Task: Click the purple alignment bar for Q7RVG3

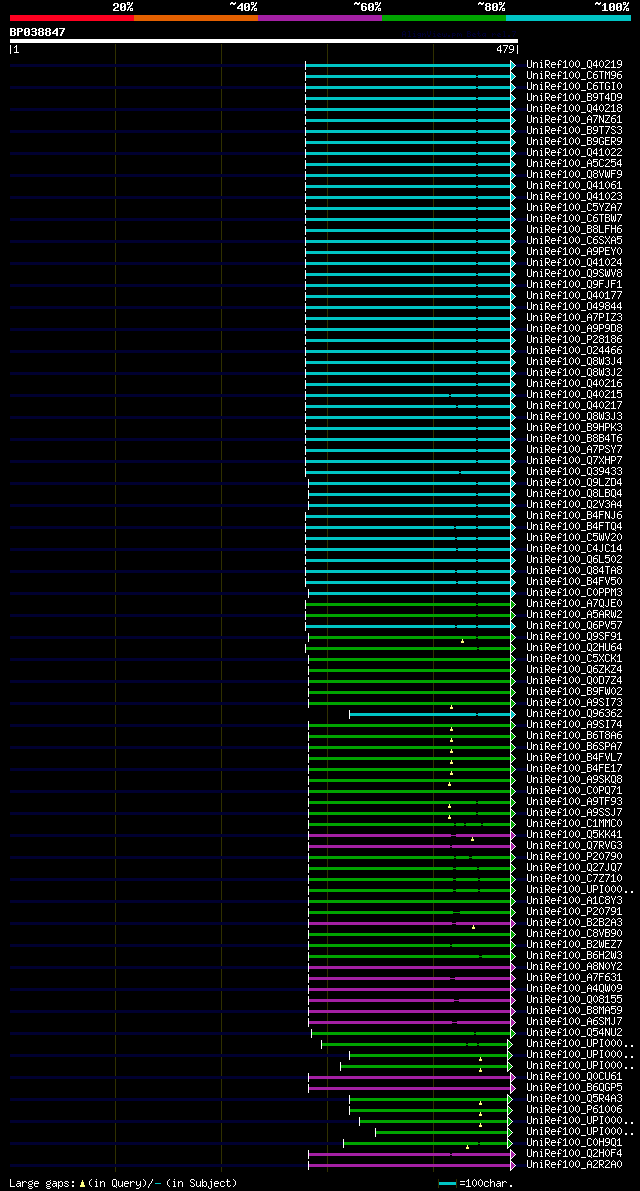Action: 411,846
